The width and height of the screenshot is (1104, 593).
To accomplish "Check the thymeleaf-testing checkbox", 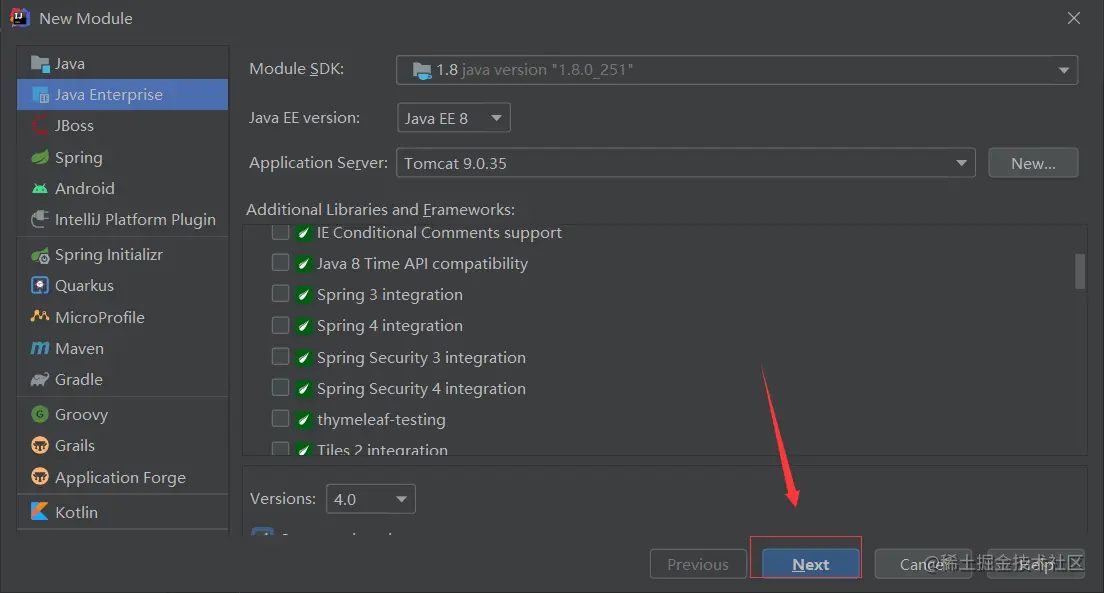I will pyautogui.click(x=280, y=419).
